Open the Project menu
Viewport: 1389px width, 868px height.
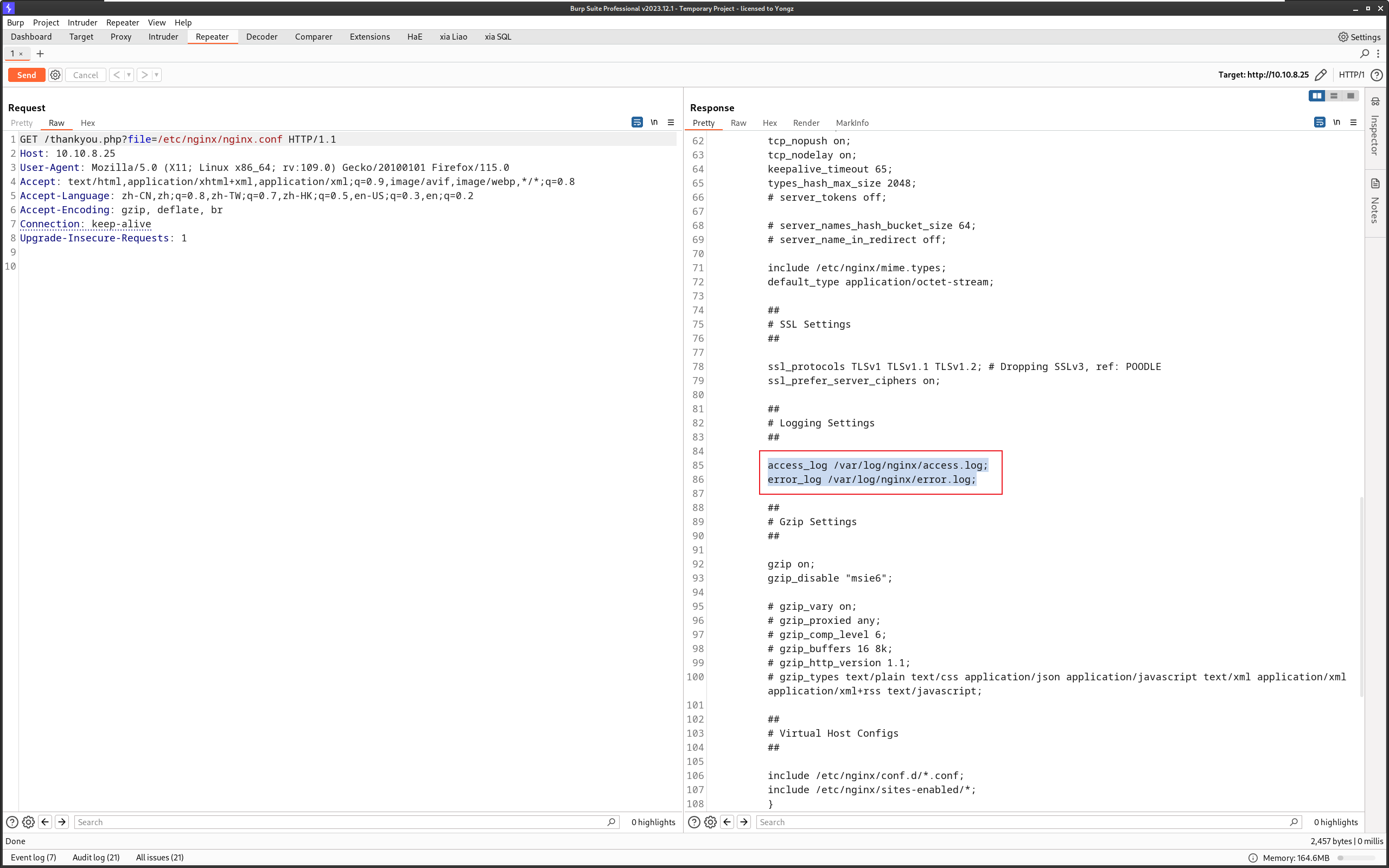[x=46, y=23]
